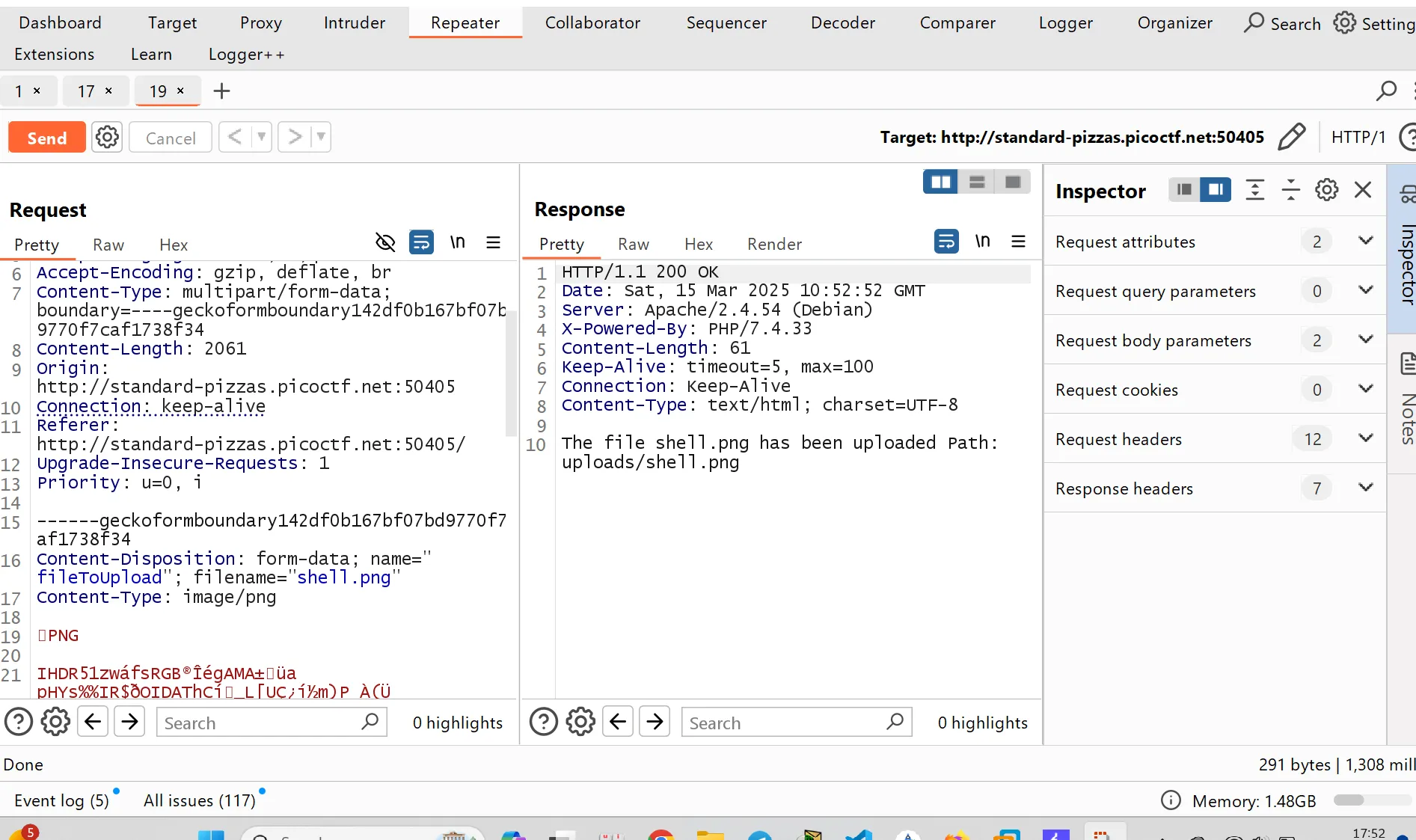Open search settings gear below Response editor
The height and width of the screenshot is (840, 1416).
point(580,722)
